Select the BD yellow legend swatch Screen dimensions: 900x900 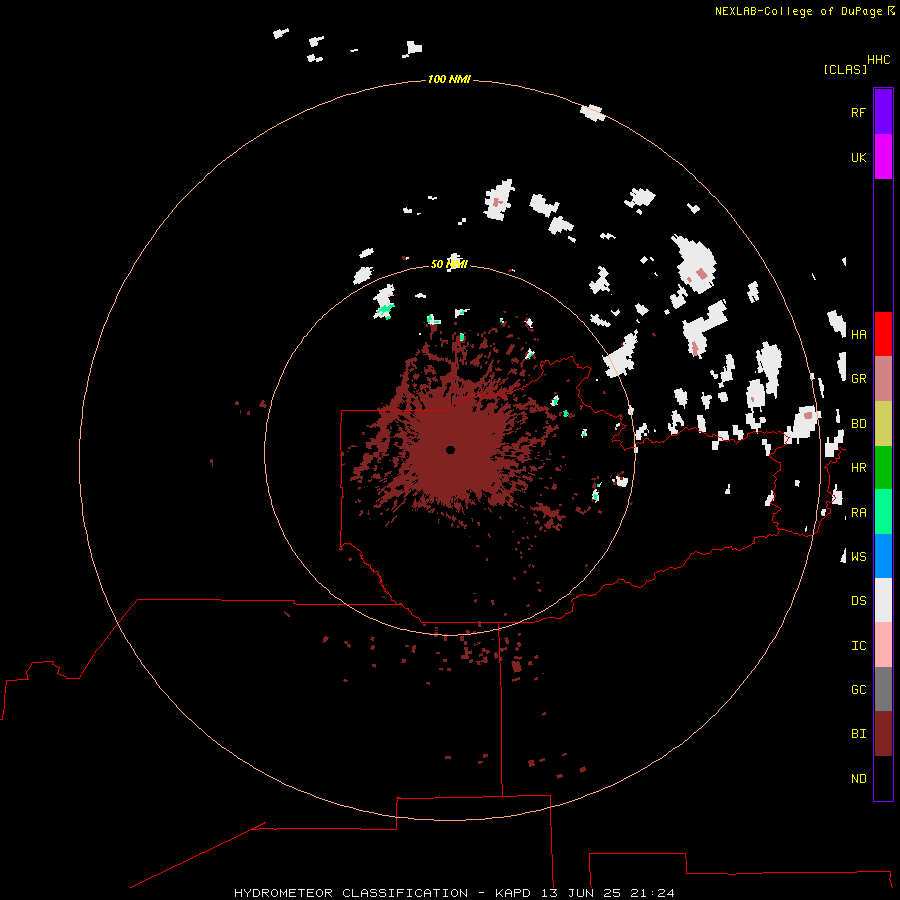point(883,424)
